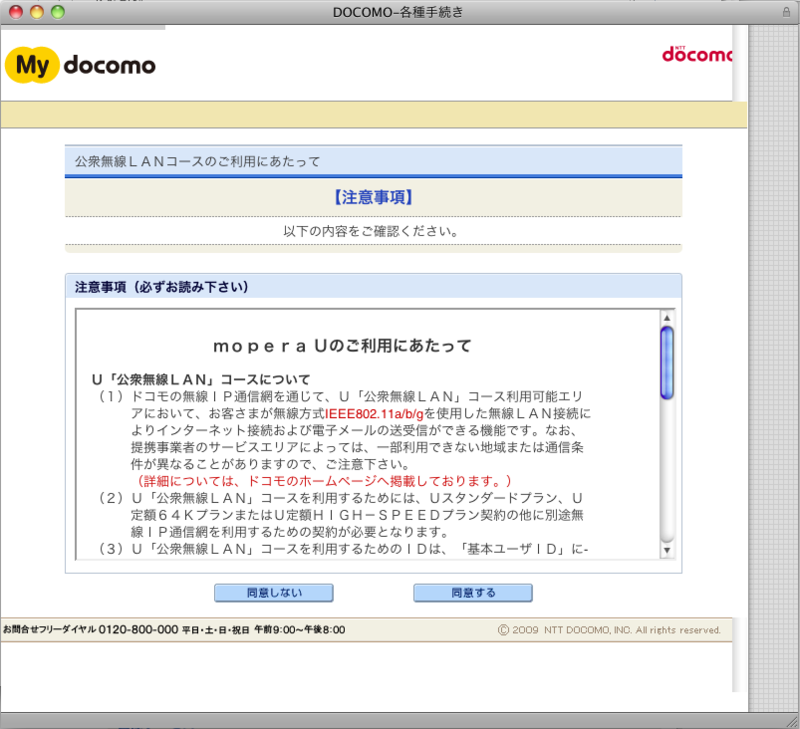Click the 以下の内容をご確認ください text
Screen dimensions: 800x729
(371, 231)
